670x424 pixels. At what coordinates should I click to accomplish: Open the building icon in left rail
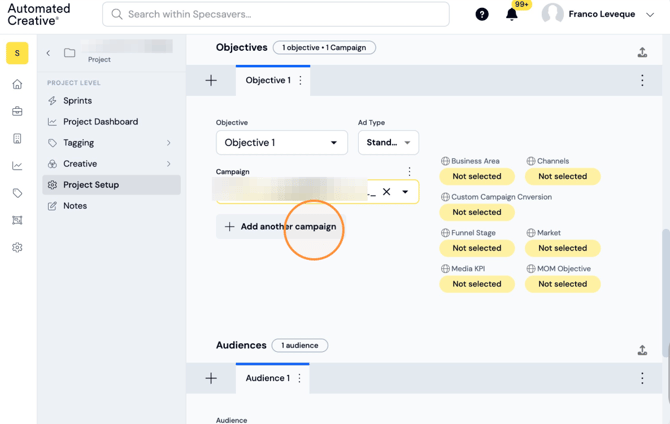[17, 138]
